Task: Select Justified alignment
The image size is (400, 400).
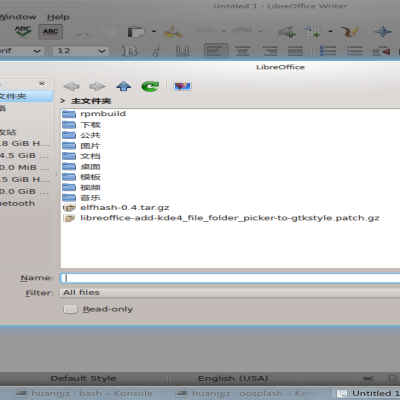Action: click(296, 51)
